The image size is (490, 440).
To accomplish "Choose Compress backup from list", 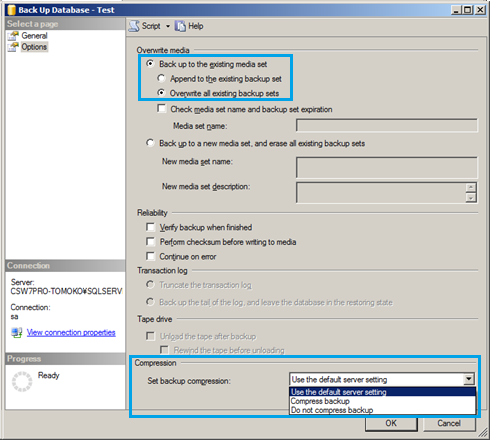I will point(382,401).
